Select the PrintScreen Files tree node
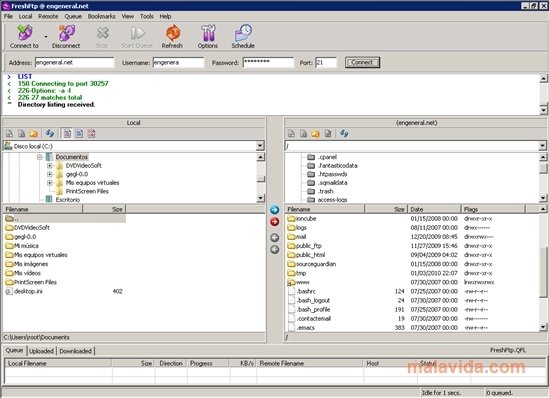The width and height of the screenshot is (549, 398). (87, 191)
